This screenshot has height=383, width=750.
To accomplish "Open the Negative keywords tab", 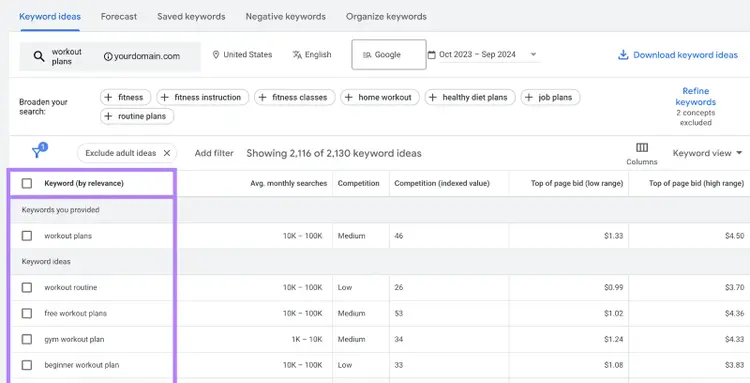I will pyautogui.click(x=286, y=16).
